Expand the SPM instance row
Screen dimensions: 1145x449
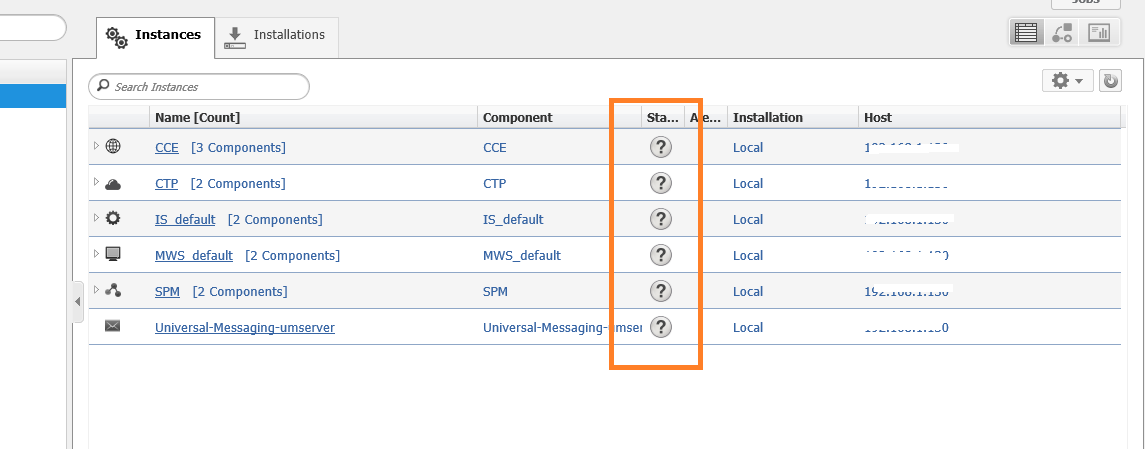(x=96, y=289)
